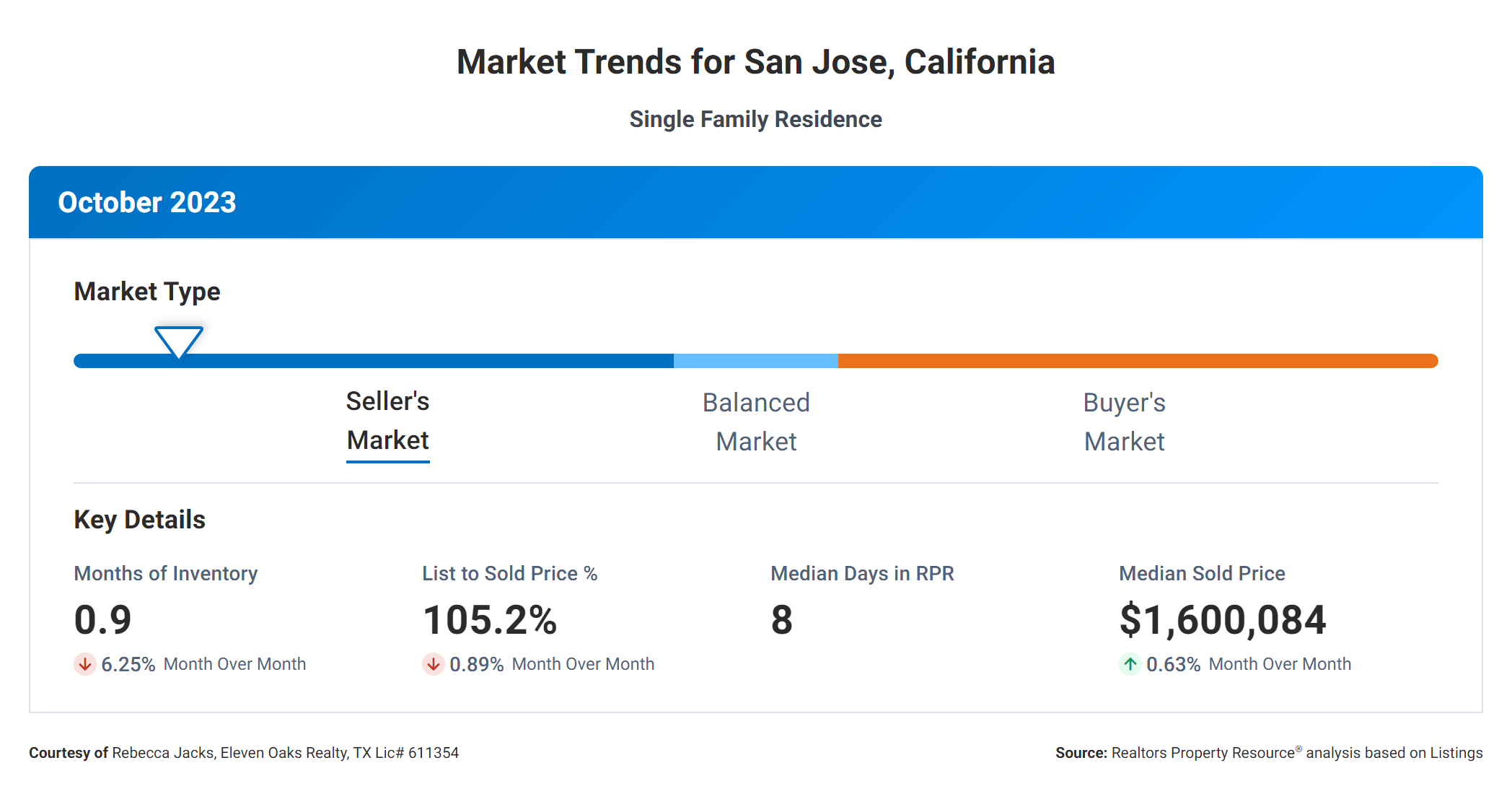This screenshot has height=794, width=1512.
Task: Click the List to Sold Price down arrow icon
Action: tap(433, 664)
